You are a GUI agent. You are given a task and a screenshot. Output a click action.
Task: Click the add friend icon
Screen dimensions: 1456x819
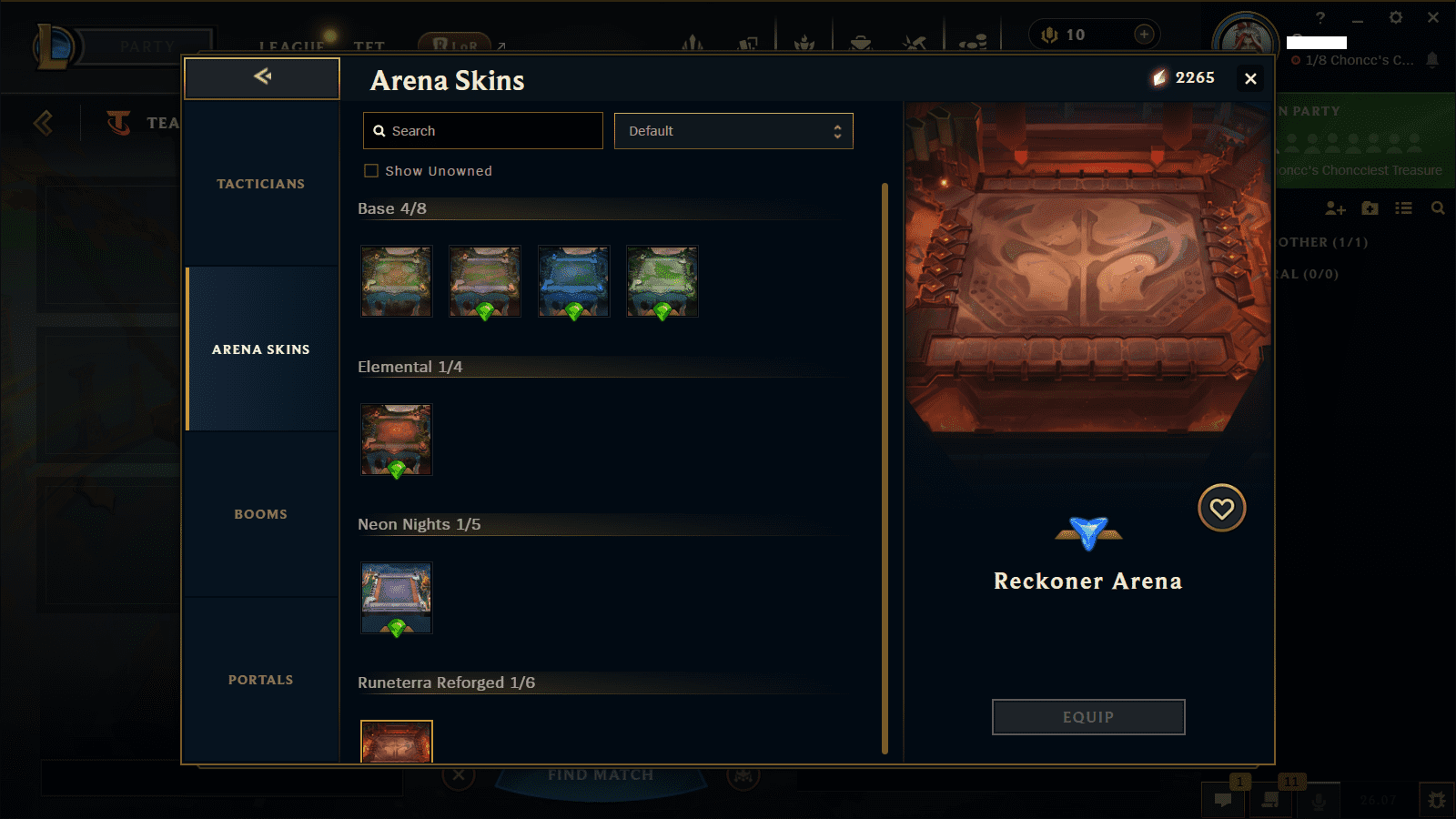(x=1335, y=208)
